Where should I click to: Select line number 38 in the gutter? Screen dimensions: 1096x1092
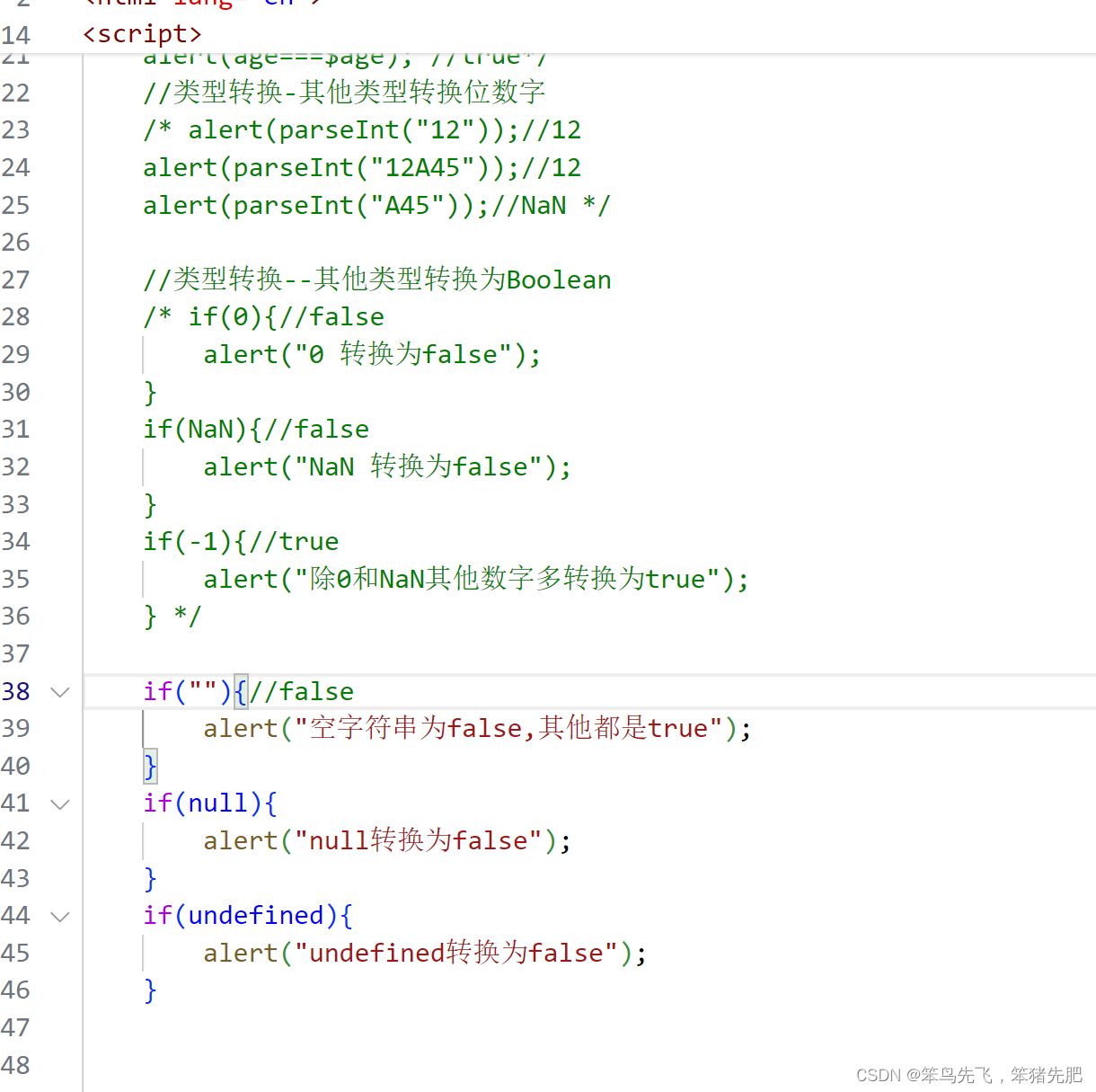tap(15, 691)
